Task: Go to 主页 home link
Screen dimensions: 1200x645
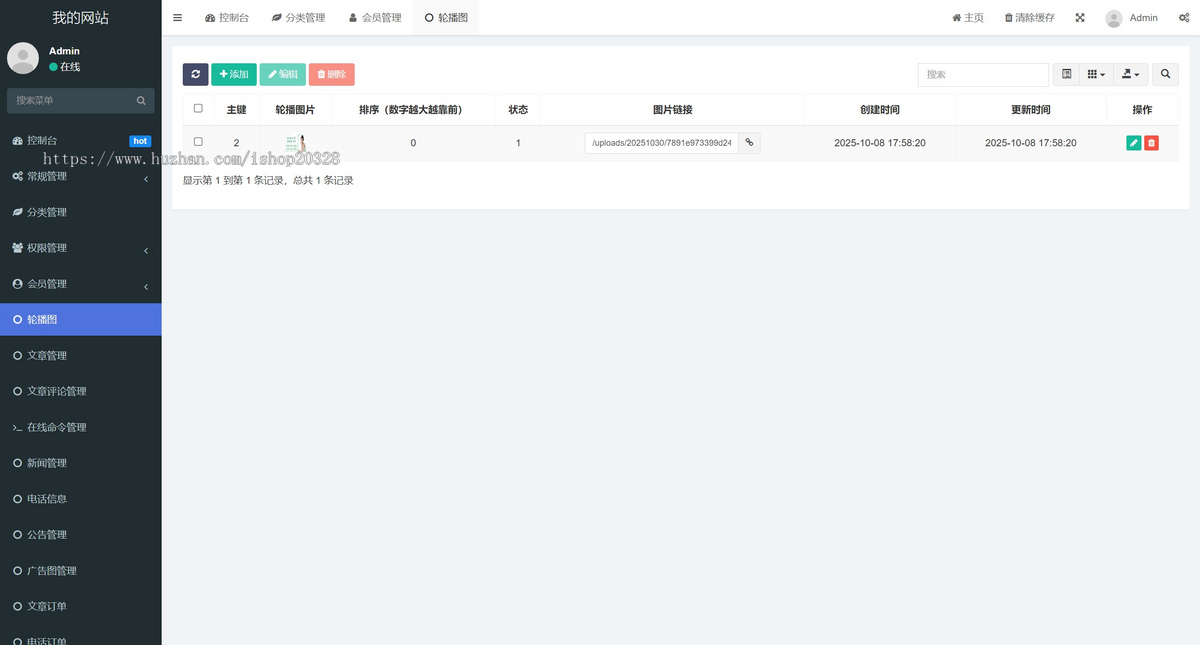Action: point(968,18)
